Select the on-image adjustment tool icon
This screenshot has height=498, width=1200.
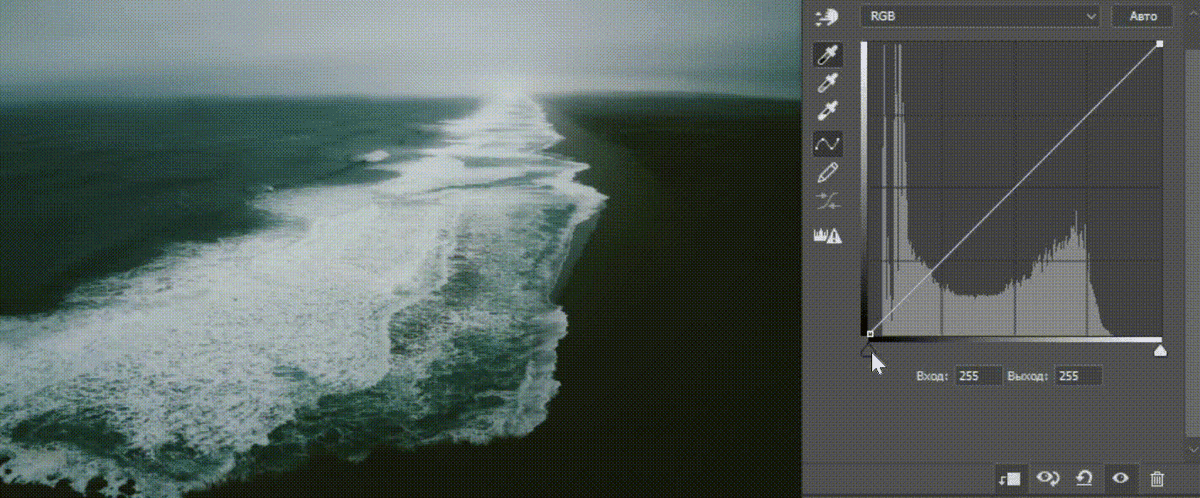pos(827,16)
